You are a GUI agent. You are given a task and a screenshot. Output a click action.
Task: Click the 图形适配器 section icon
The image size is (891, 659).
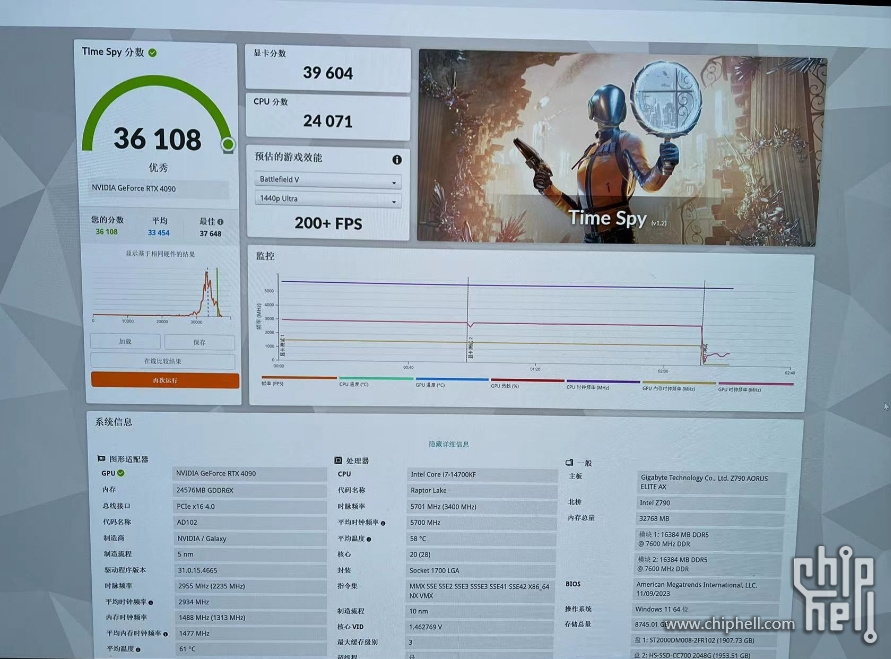(x=101, y=458)
